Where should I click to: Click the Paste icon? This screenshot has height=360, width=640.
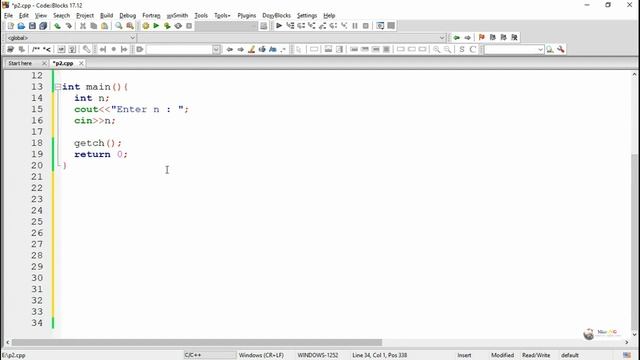[x=104, y=26]
